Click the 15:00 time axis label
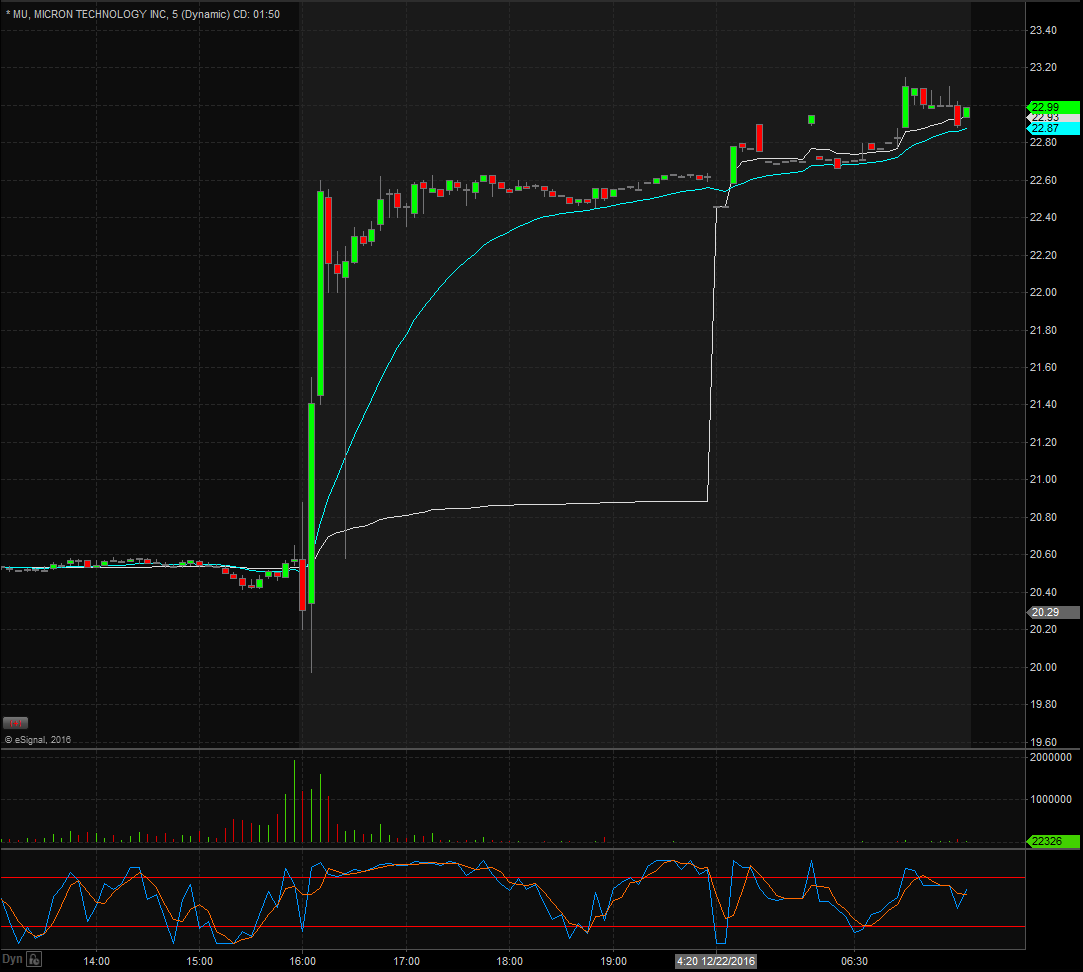This screenshot has width=1083, height=972. pyautogui.click(x=200, y=961)
